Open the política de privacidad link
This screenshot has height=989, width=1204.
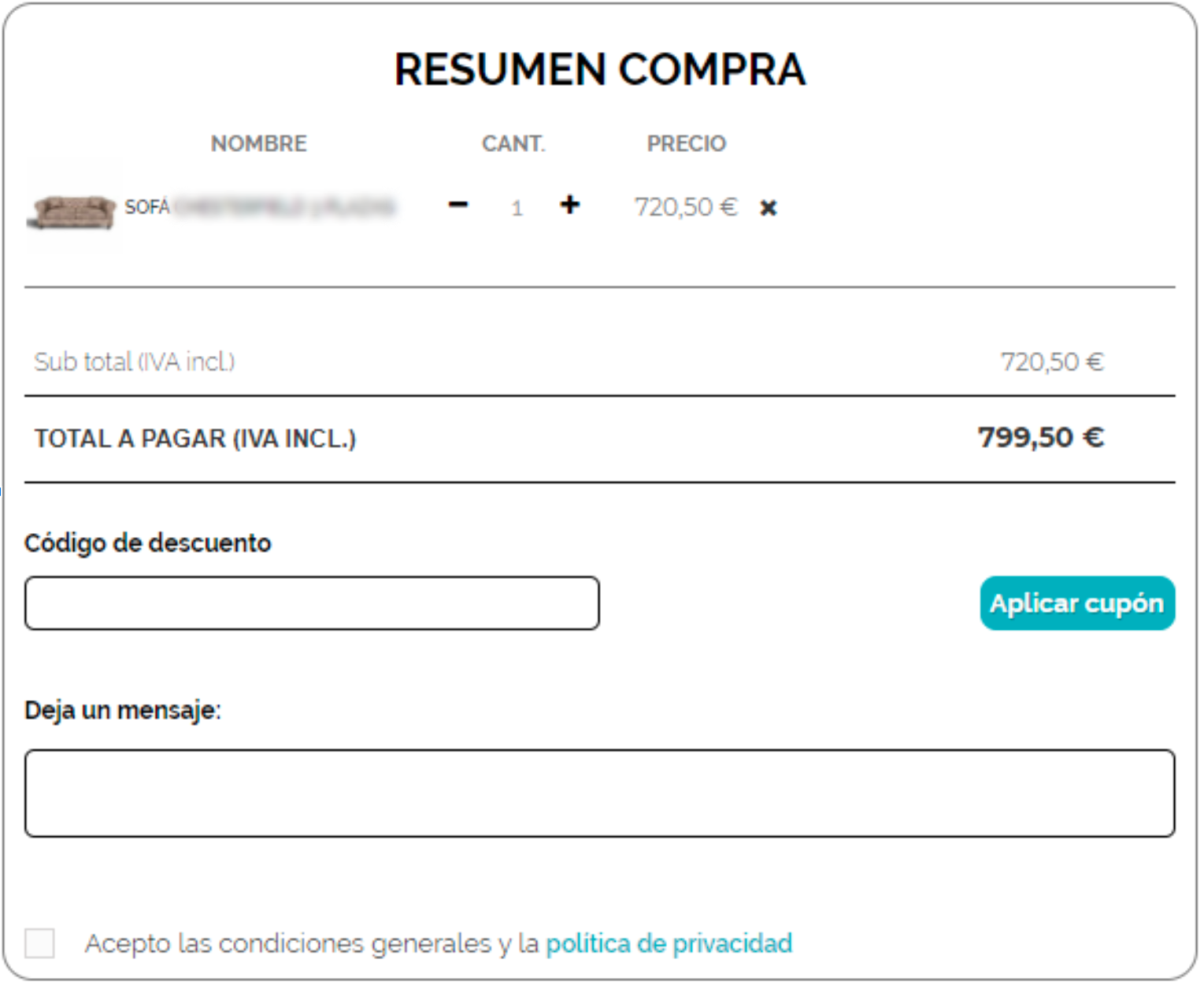(x=669, y=943)
